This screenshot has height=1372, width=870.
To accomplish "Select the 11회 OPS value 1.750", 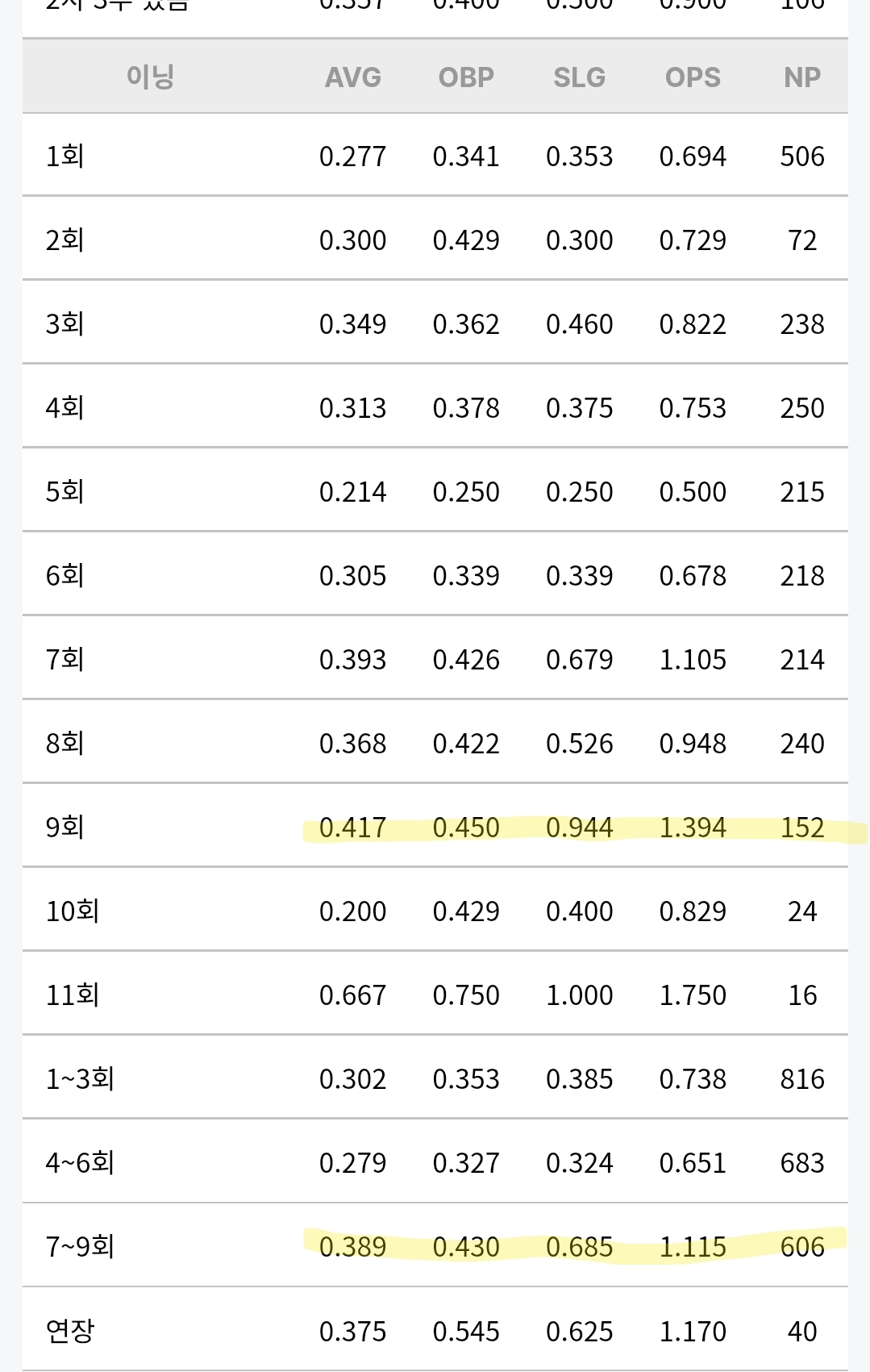I will pyautogui.click(x=693, y=995).
